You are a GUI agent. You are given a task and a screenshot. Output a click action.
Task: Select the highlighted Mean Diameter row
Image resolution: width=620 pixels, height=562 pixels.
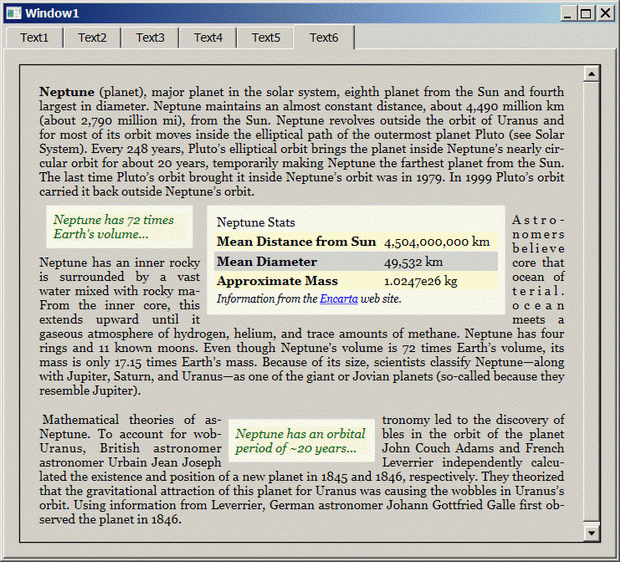[355, 262]
